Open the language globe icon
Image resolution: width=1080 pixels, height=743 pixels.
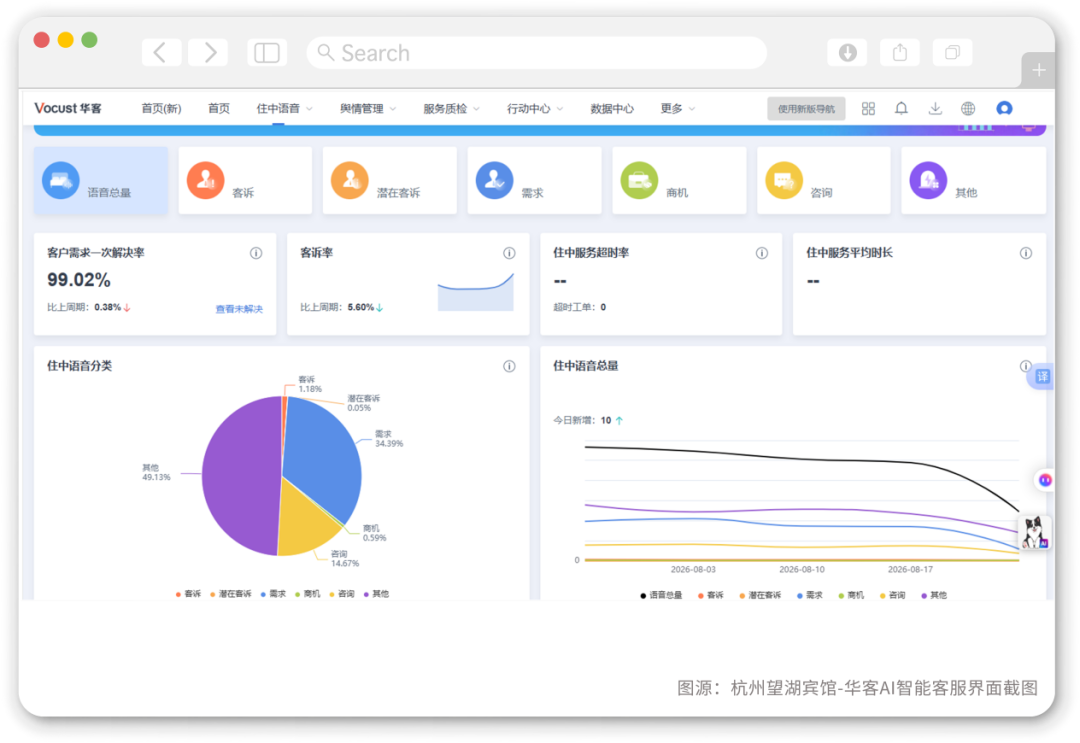968,108
